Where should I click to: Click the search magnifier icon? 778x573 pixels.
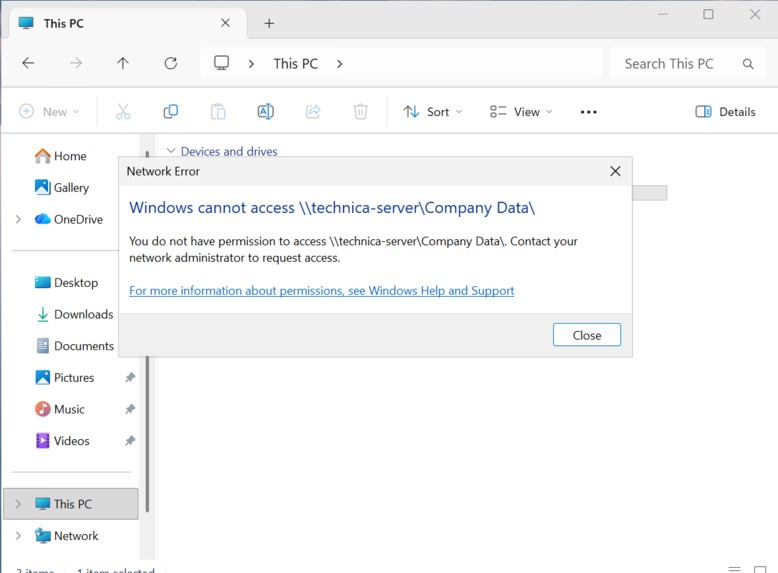(748, 64)
